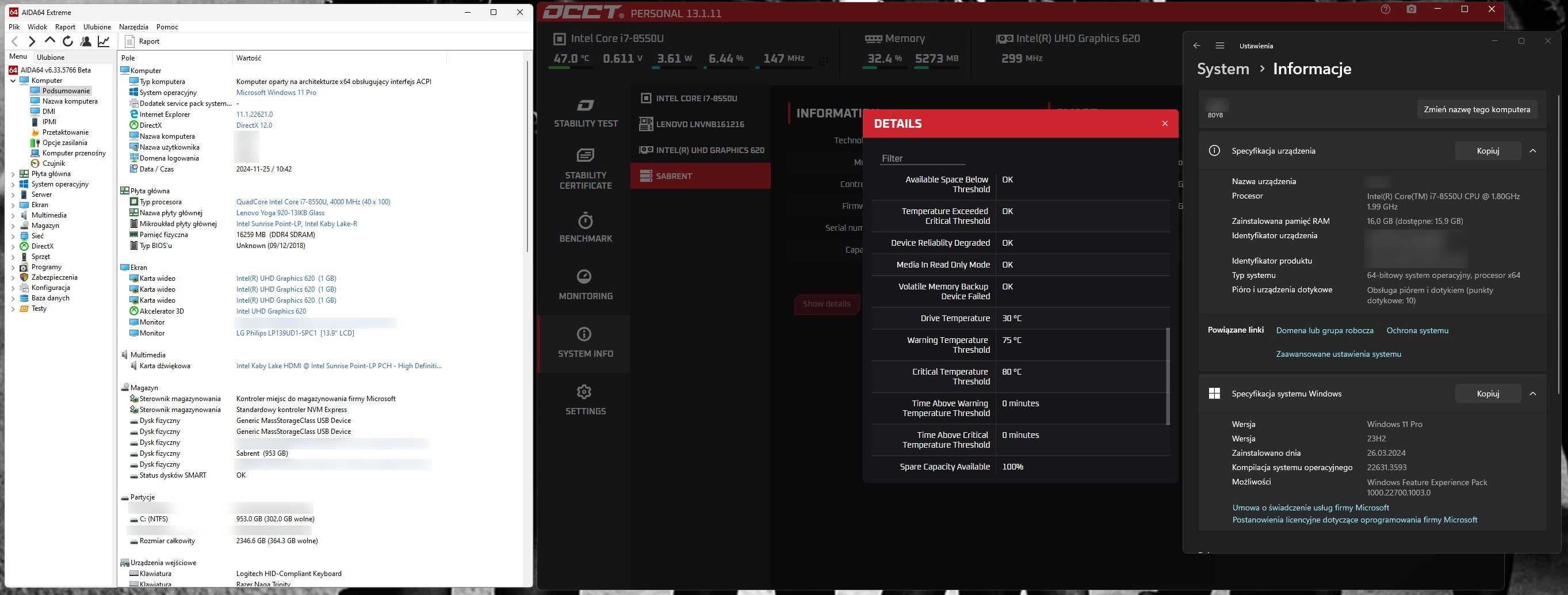Open Raport menu in AIDA64 menu bar

(65, 27)
